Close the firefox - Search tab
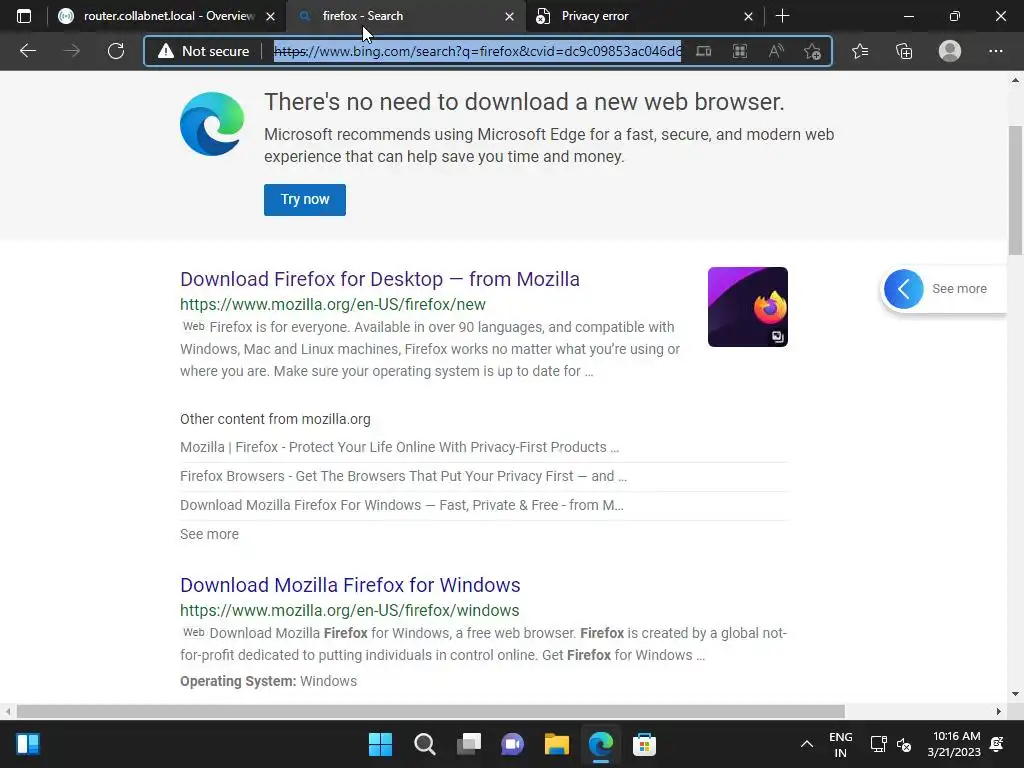 click(509, 17)
